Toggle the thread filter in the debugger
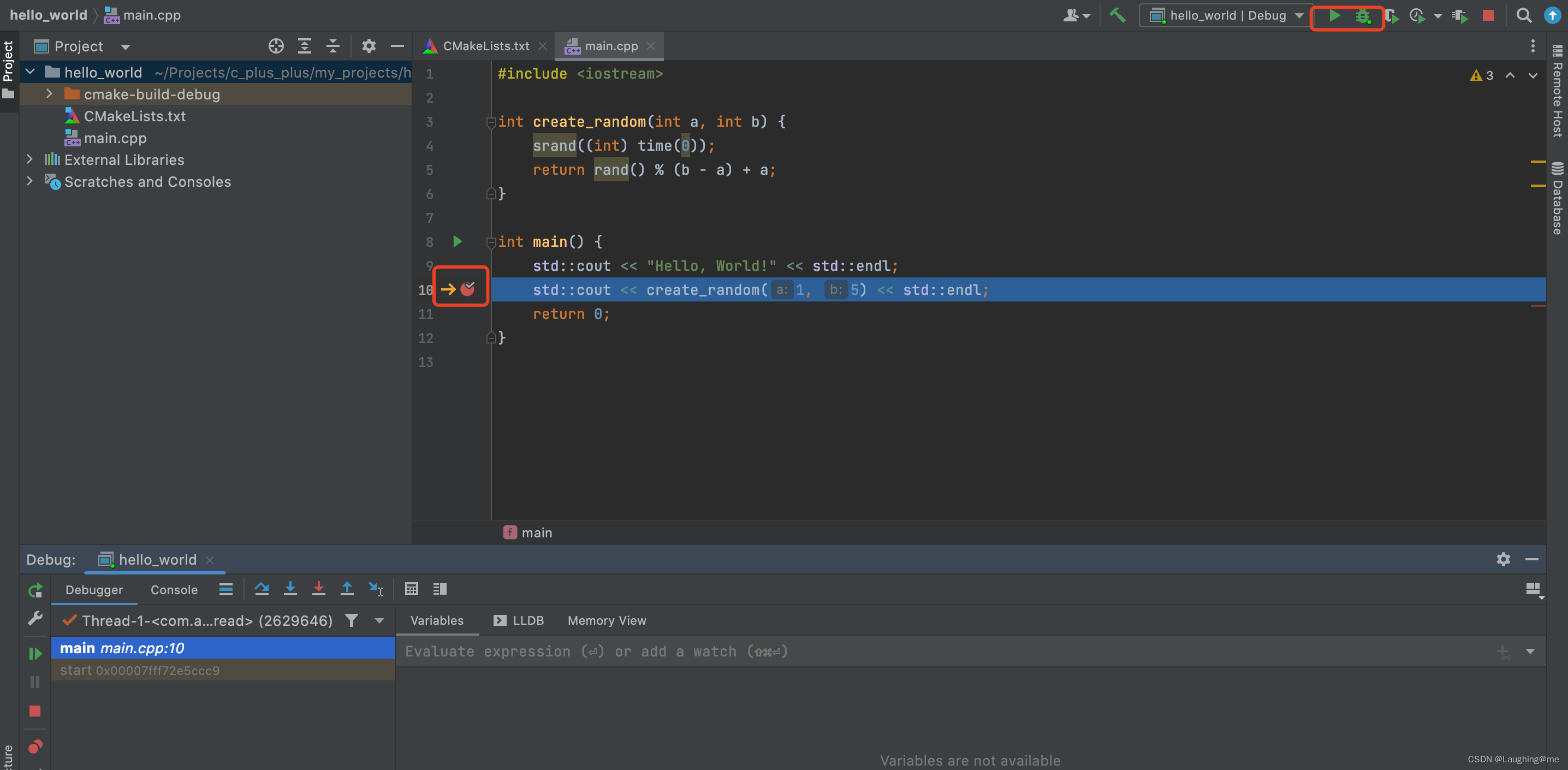This screenshot has height=770, width=1568. [352, 620]
